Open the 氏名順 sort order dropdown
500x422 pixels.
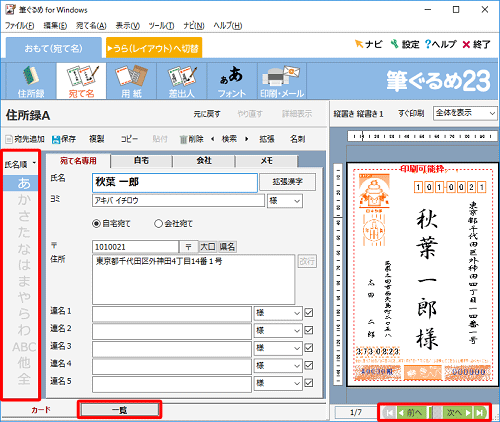coord(20,164)
